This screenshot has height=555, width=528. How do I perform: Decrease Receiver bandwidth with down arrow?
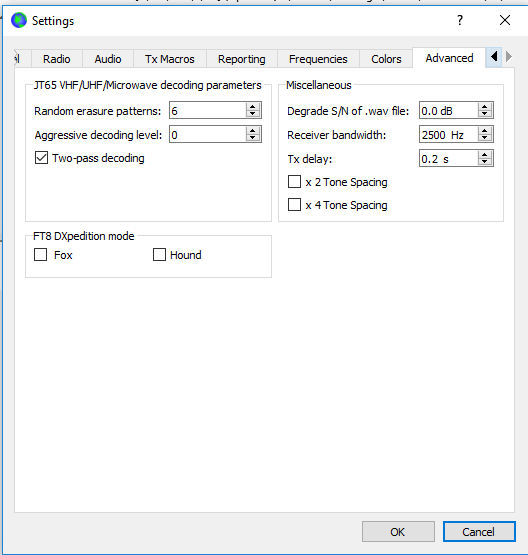click(x=485, y=138)
